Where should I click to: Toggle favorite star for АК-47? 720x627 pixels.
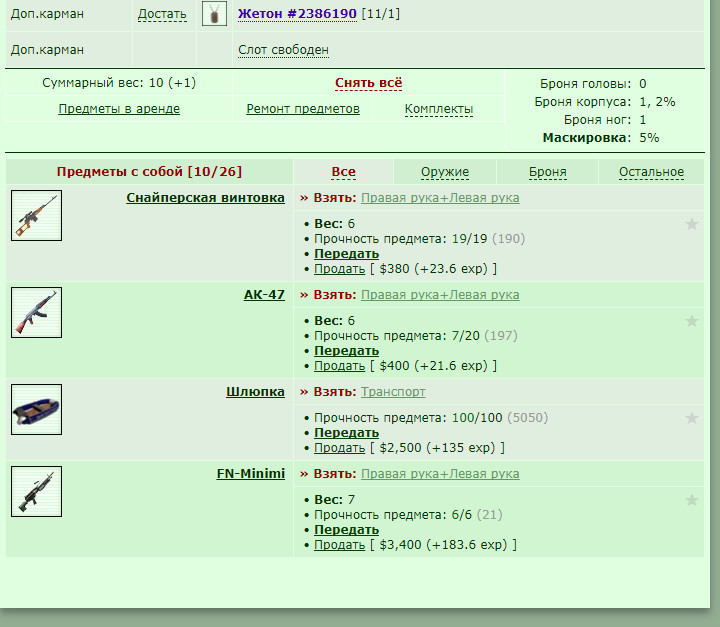(x=692, y=321)
